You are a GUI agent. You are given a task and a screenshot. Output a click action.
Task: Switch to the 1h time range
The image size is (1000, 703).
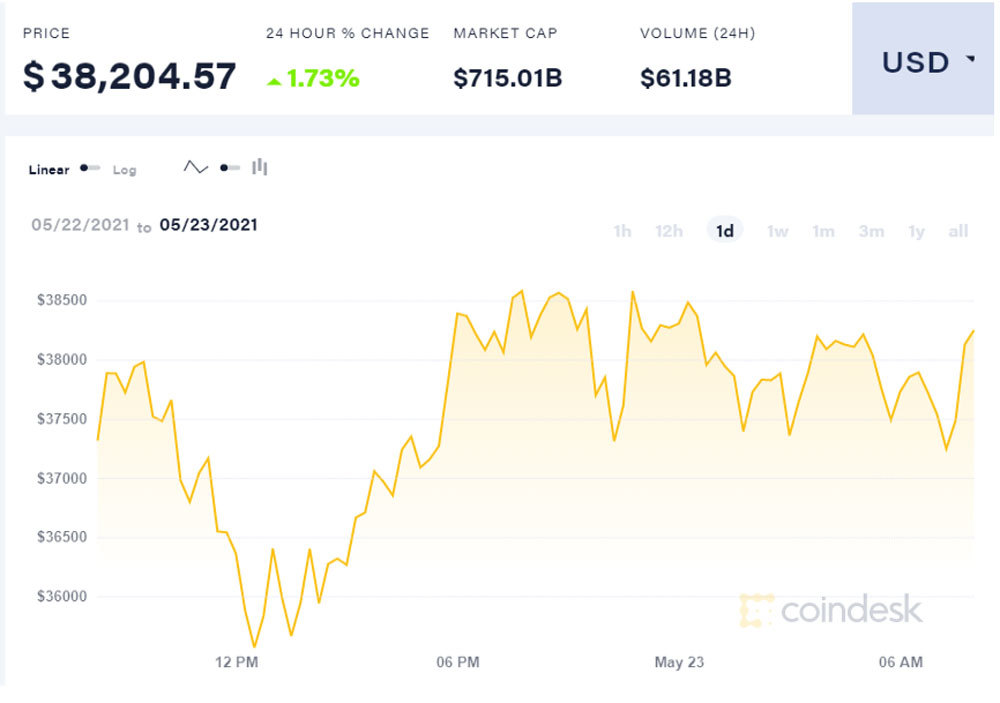tap(622, 231)
